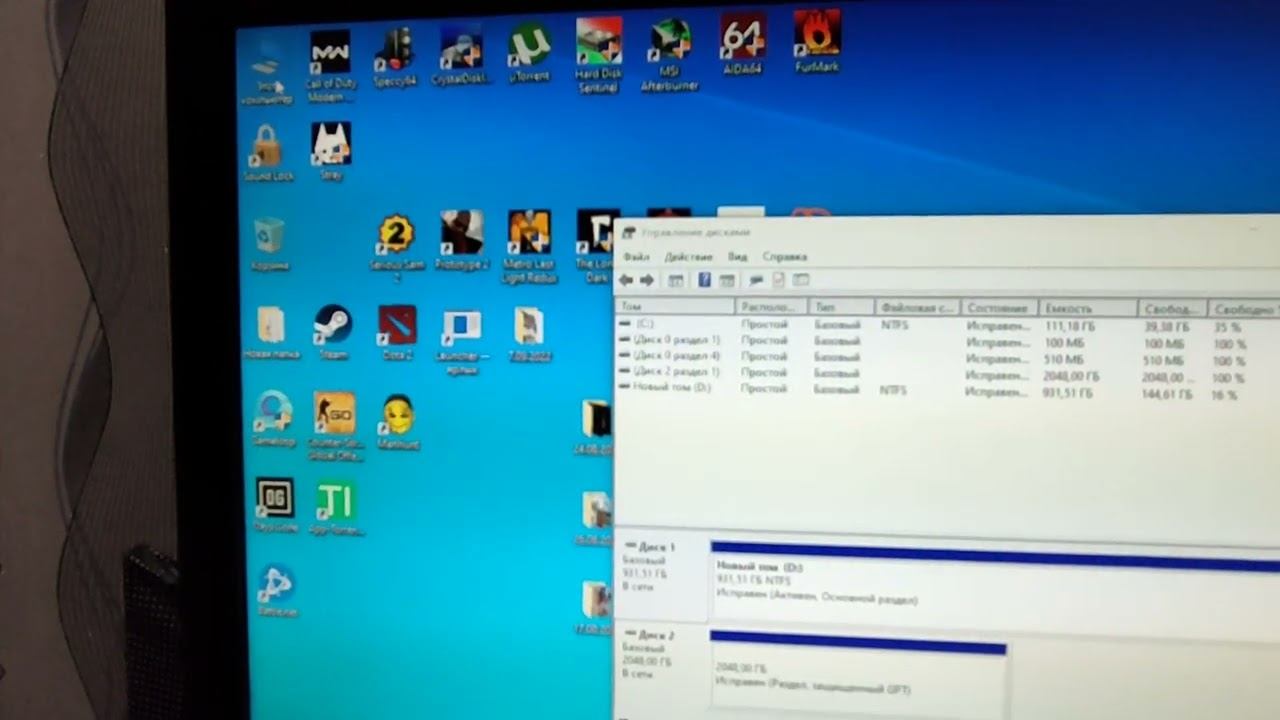This screenshot has width=1280, height=720.
Task: Open Hard Disk Sentinel shortcut
Action: point(598,55)
